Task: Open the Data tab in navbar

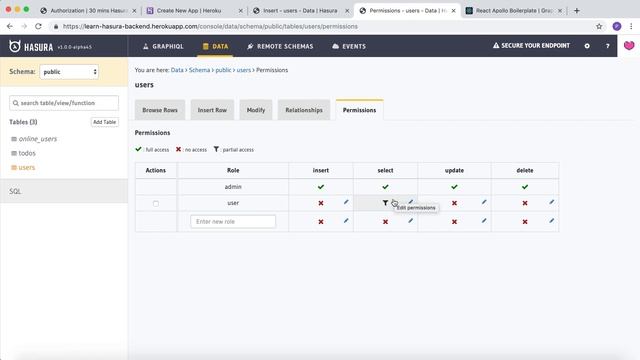Action: (x=216, y=46)
